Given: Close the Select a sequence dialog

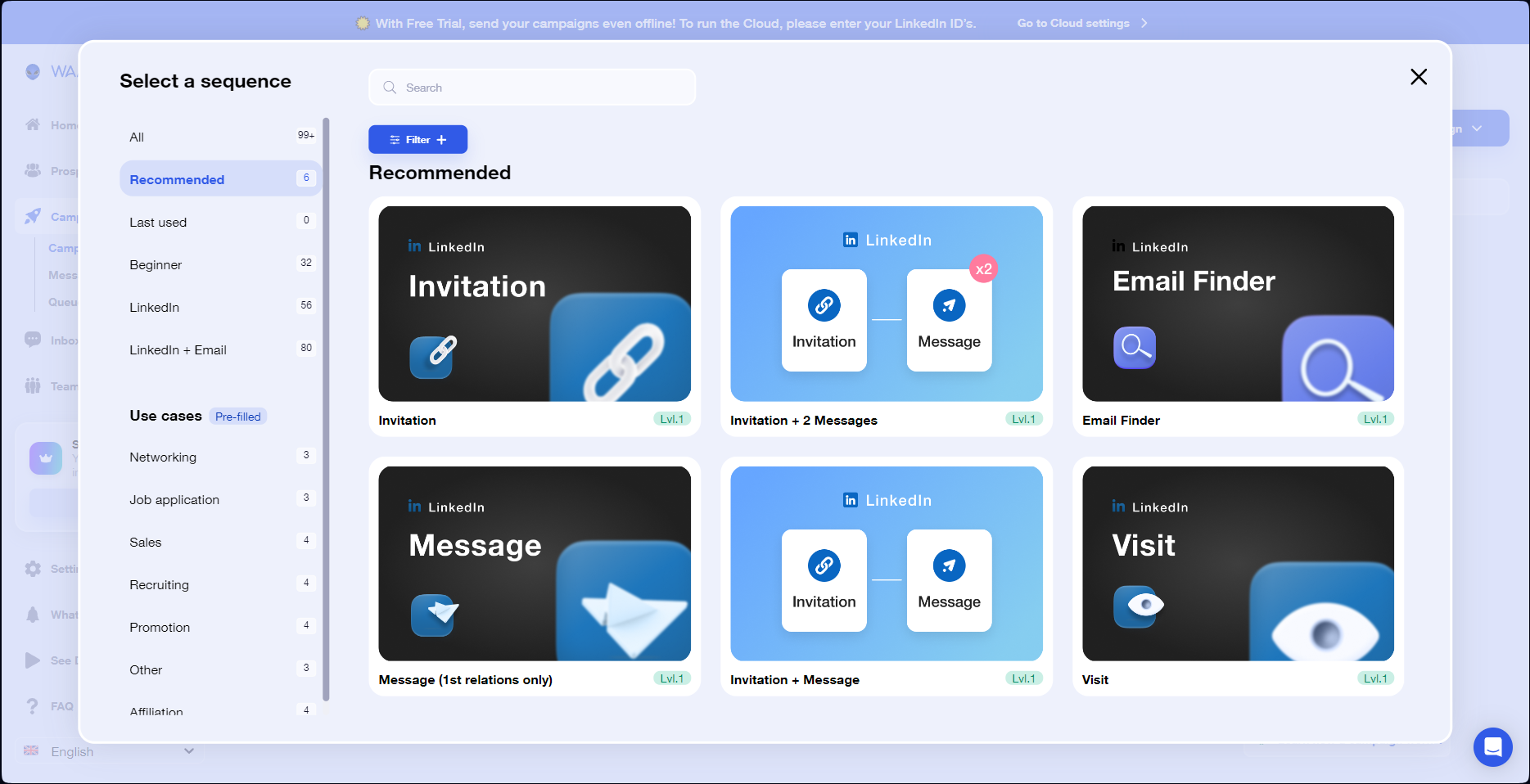Looking at the screenshot, I should tap(1419, 77).
